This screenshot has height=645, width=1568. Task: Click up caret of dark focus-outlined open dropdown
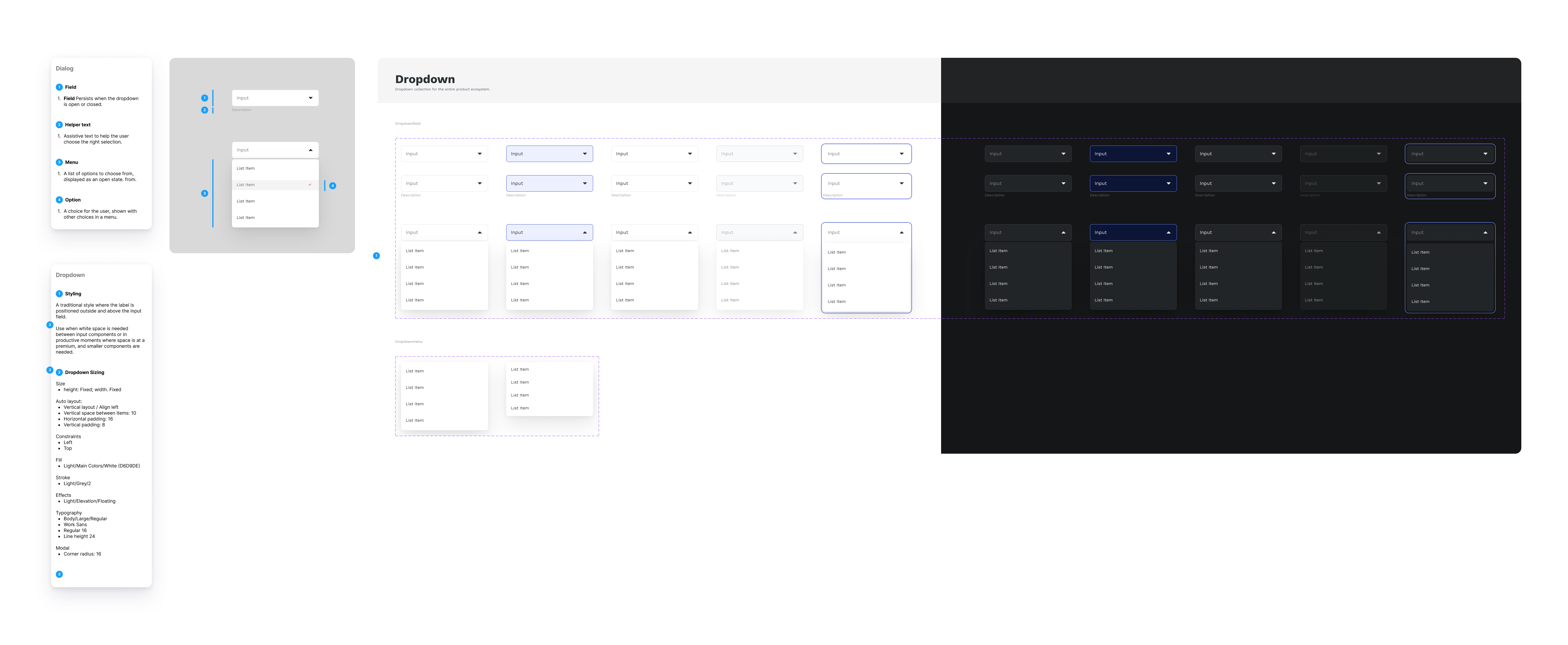point(1485,232)
